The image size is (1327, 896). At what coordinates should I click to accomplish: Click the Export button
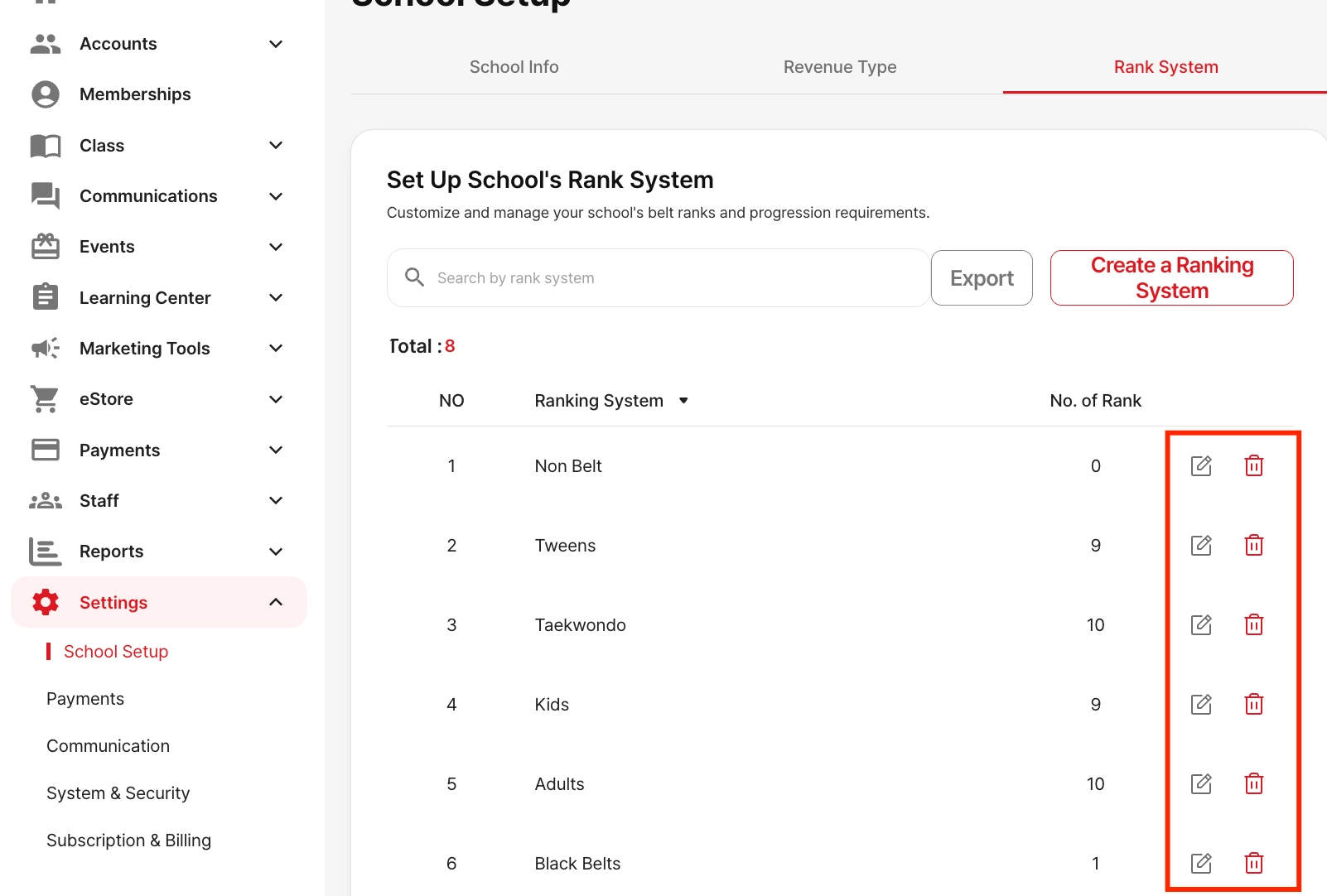[982, 277]
